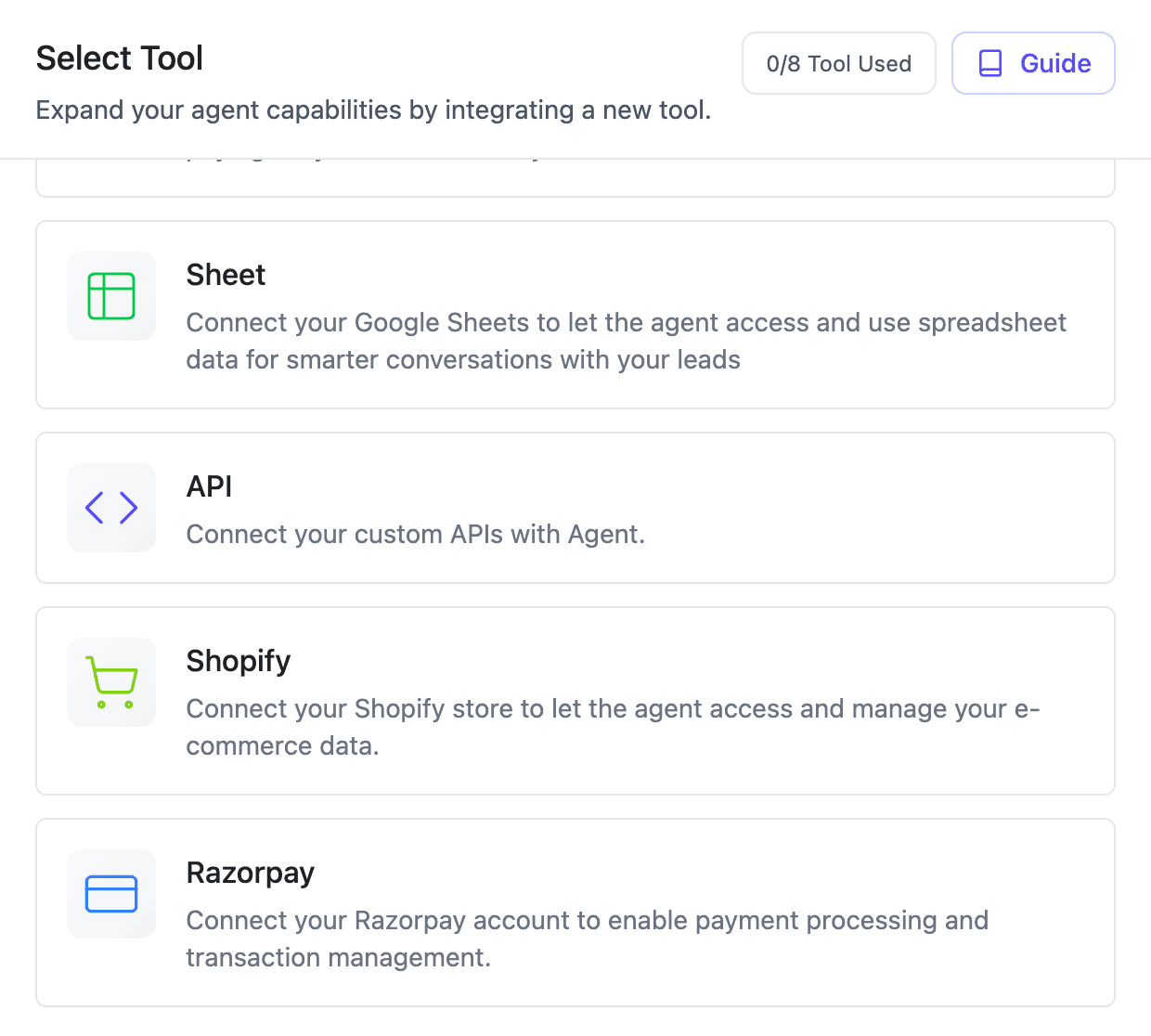Click the green Sheet spreadsheet icon

click(x=111, y=296)
